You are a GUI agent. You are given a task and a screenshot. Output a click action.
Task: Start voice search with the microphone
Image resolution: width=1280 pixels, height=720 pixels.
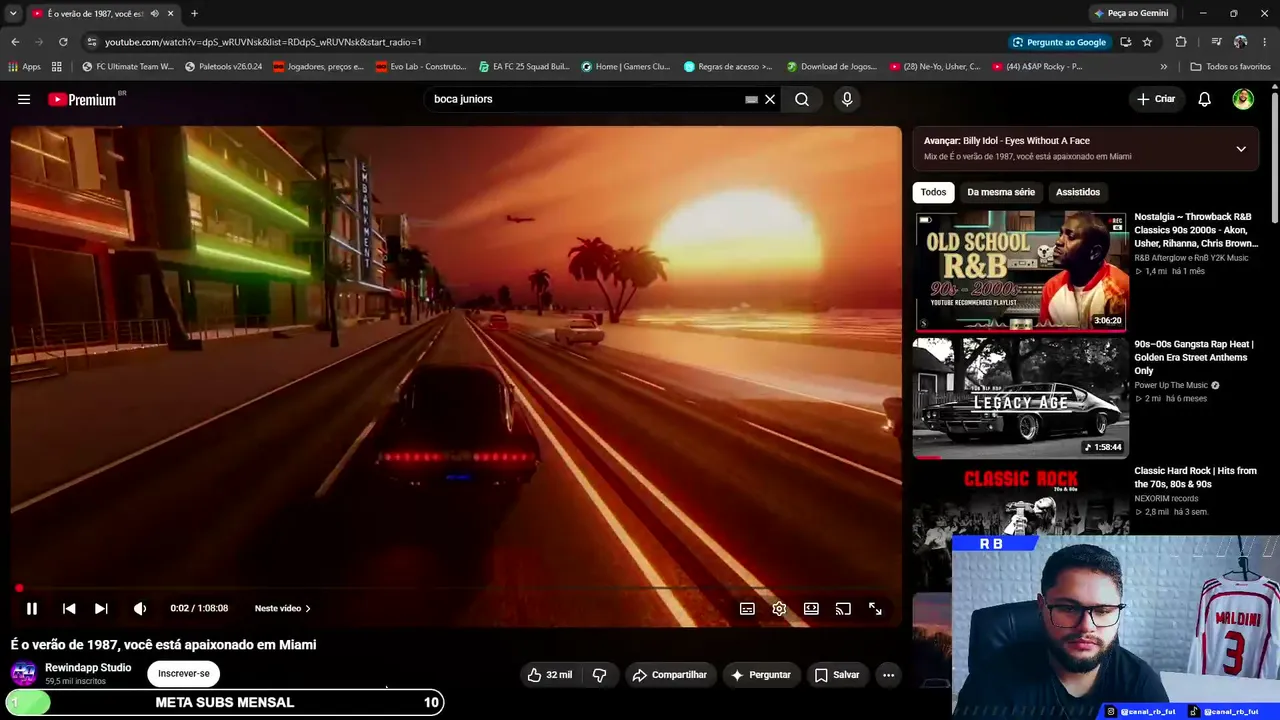847,99
